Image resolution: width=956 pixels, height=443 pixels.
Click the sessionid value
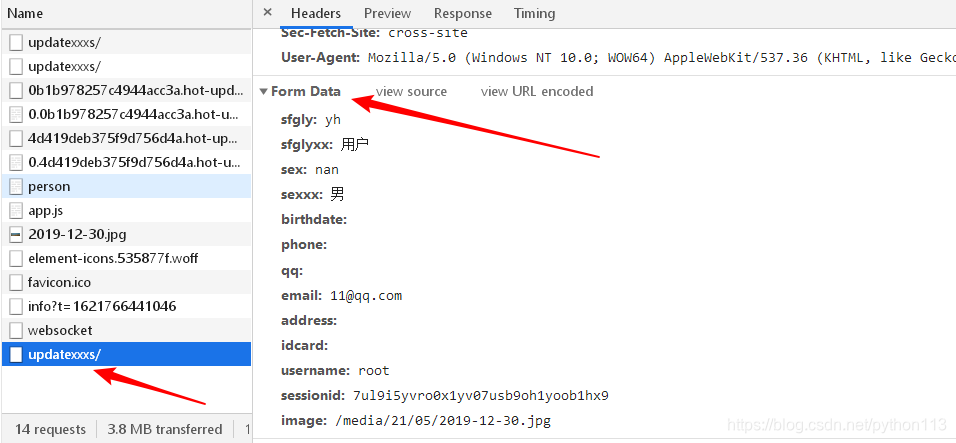coord(480,396)
